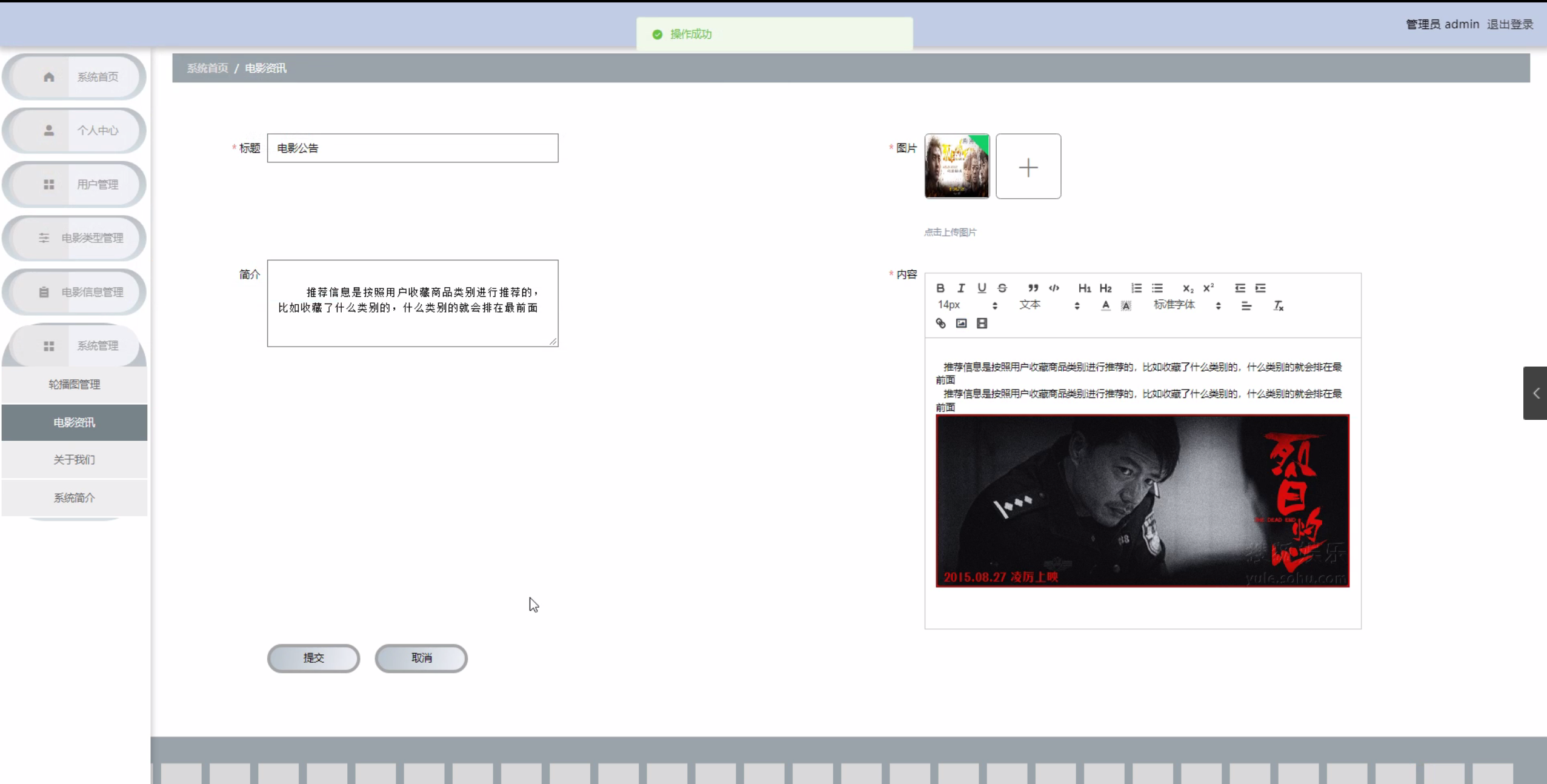Apply superscript formatting

(1209, 288)
